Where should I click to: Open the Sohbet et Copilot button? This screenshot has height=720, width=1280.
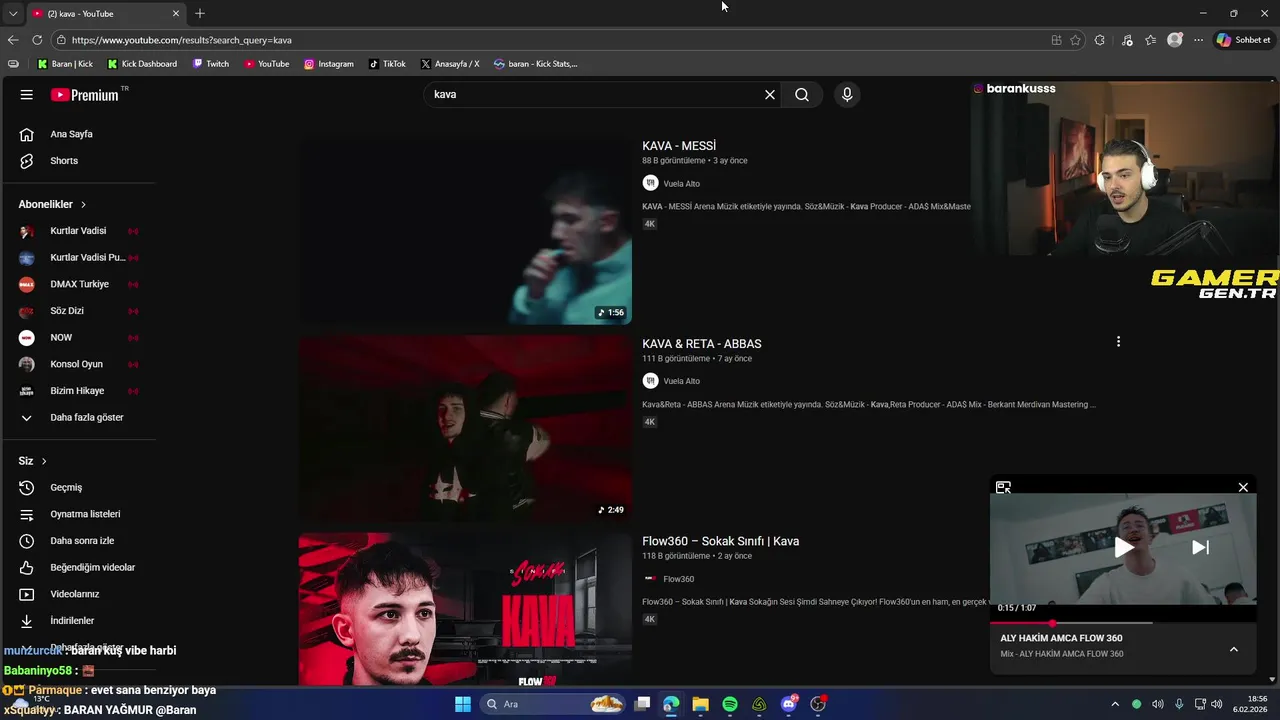coord(1244,40)
